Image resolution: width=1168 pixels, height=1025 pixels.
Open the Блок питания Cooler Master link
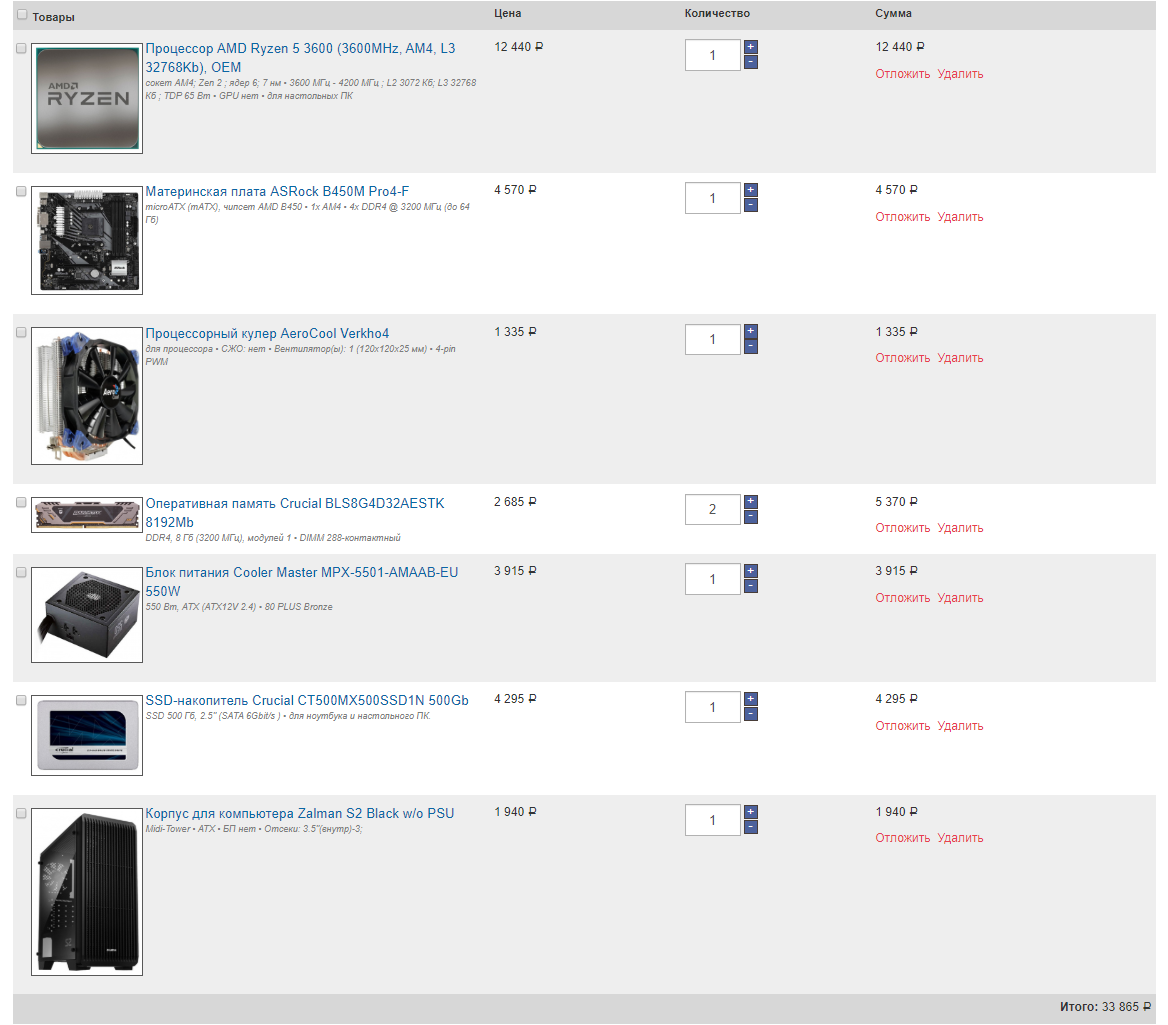point(302,582)
